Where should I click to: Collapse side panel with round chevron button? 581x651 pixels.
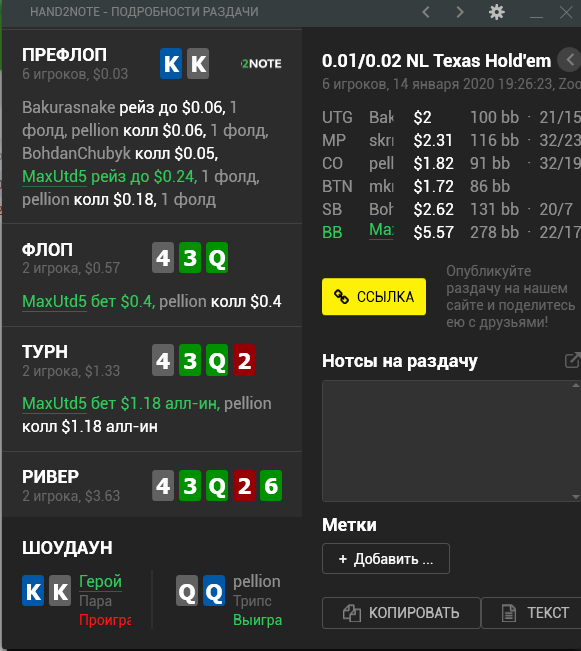(x=570, y=60)
